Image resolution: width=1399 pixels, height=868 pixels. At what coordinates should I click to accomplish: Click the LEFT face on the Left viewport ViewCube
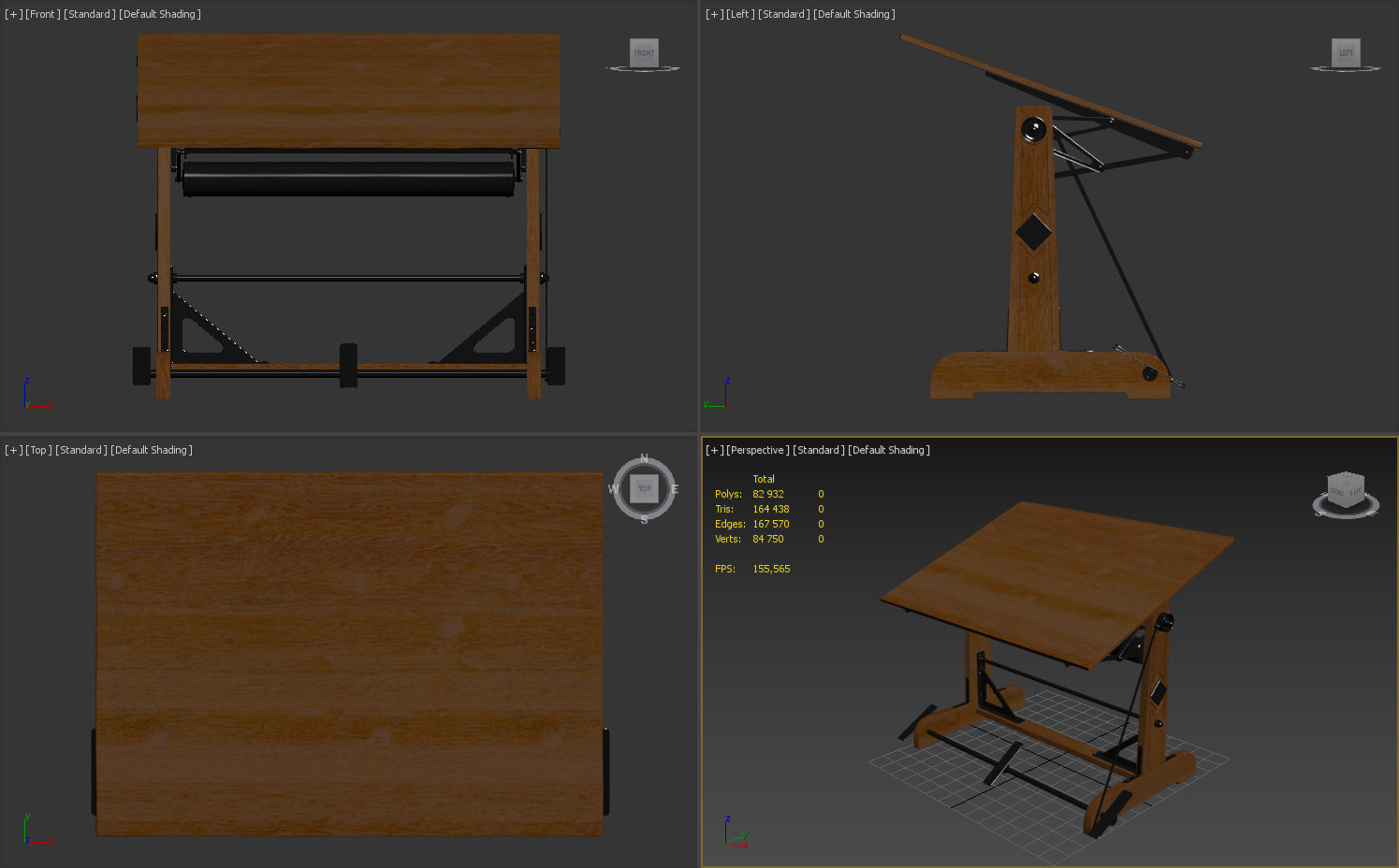pos(1345,53)
